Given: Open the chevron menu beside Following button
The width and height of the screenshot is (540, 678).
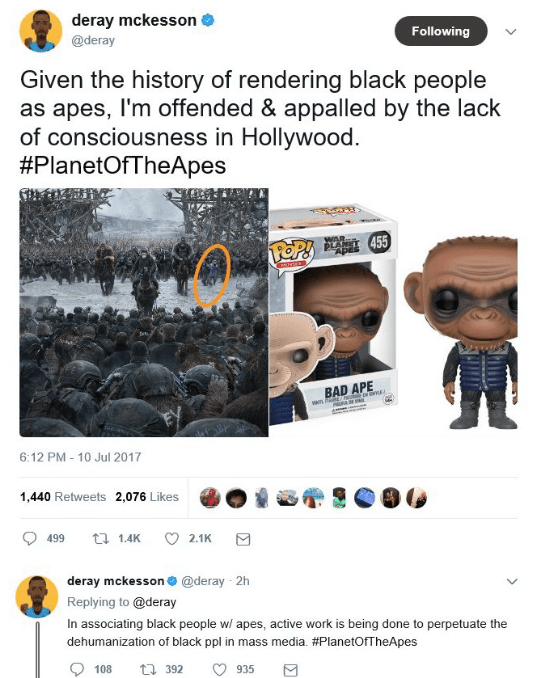Looking at the screenshot, I should tap(511, 32).
